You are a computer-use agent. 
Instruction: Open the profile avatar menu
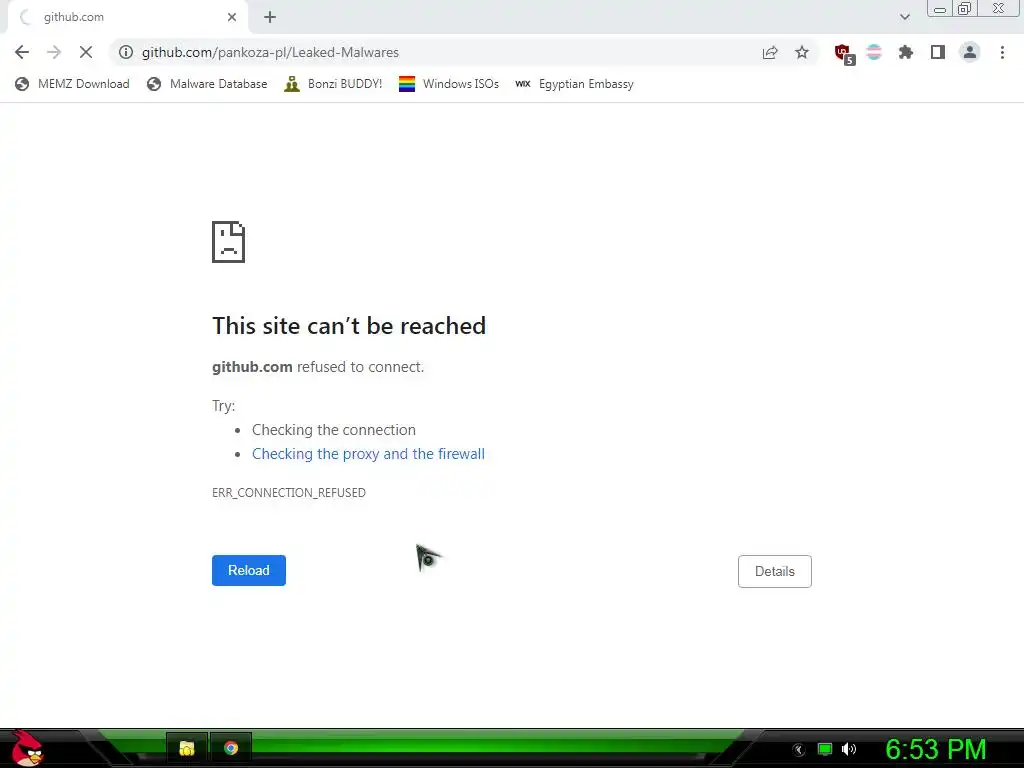pos(970,52)
